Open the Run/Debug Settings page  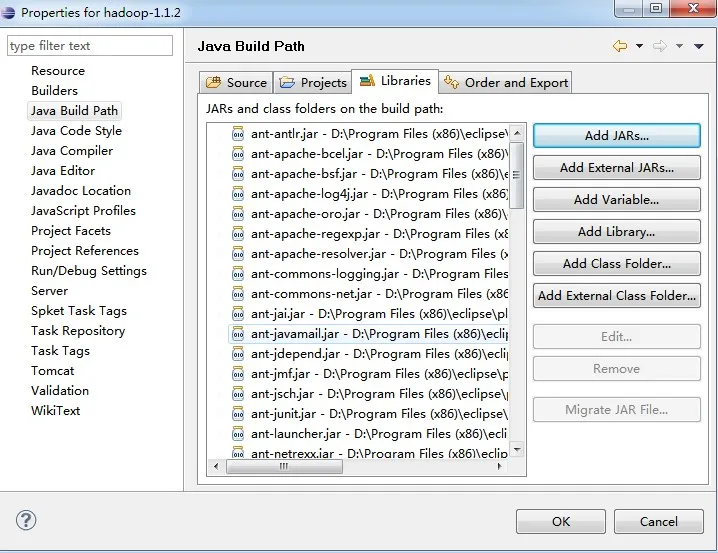pos(89,271)
